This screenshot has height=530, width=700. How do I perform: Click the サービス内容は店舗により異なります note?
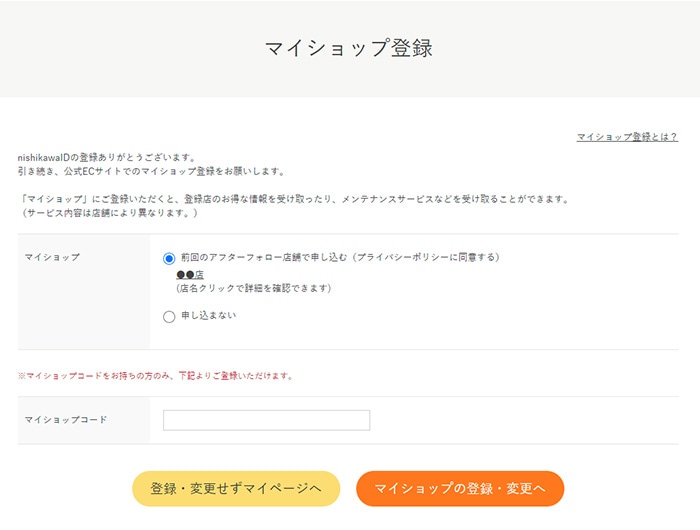coord(109,213)
